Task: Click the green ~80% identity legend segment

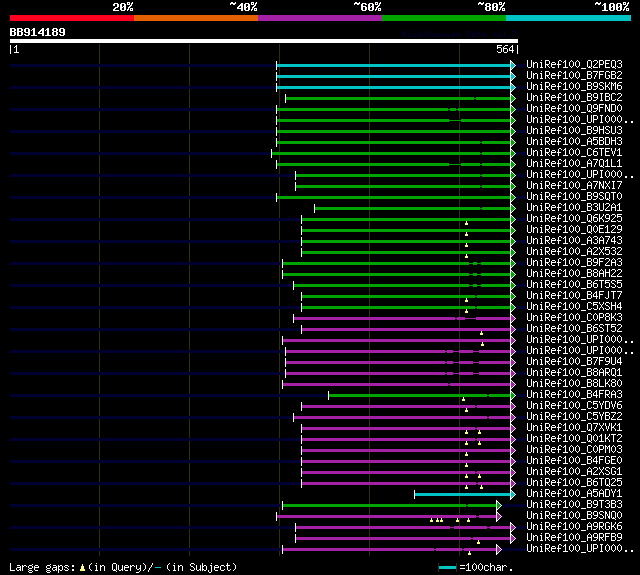Action: coord(444,18)
